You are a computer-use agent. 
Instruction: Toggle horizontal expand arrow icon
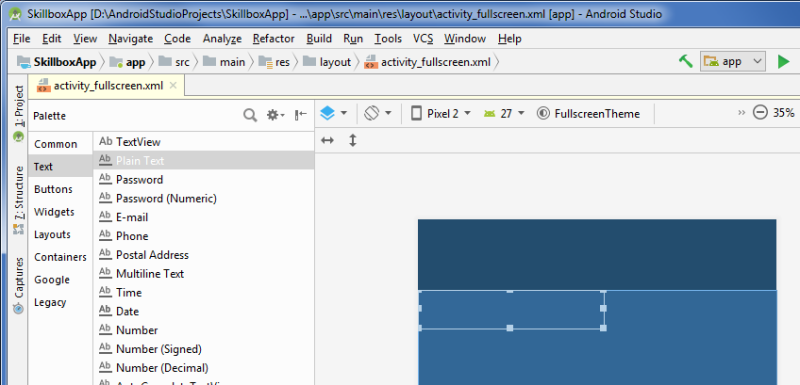click(x=328, y=140)
